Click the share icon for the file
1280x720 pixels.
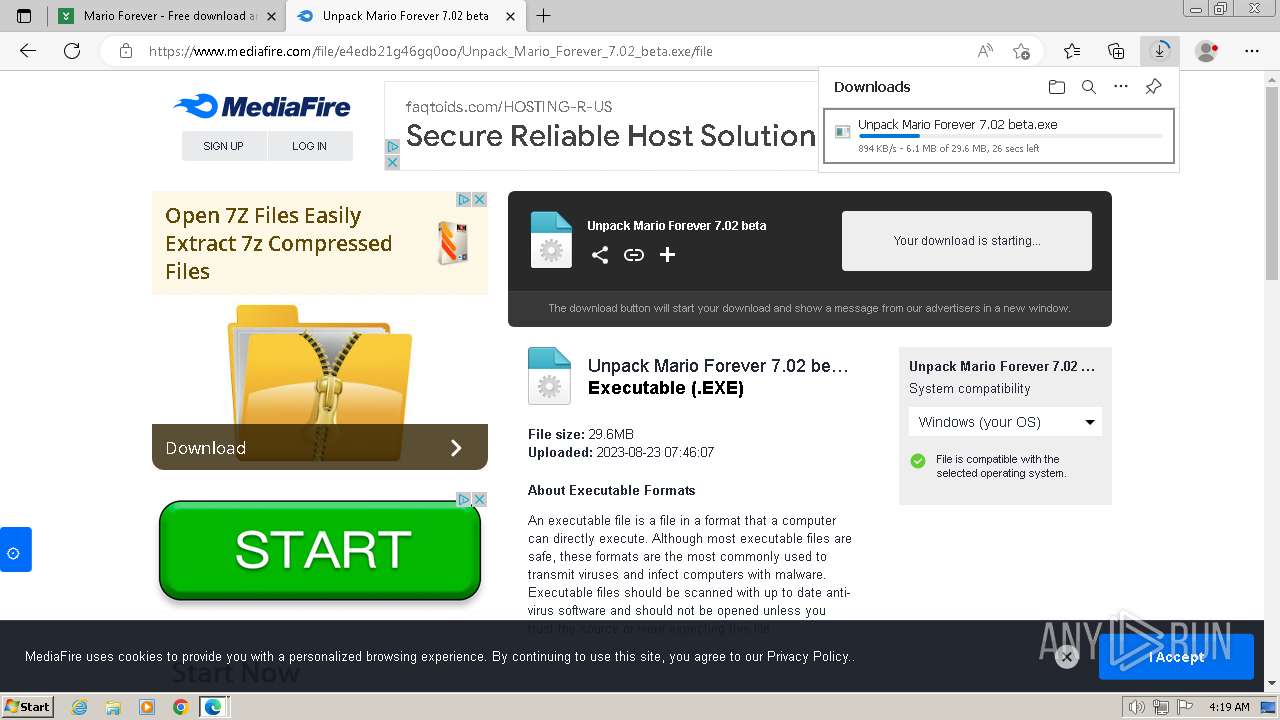600,255
